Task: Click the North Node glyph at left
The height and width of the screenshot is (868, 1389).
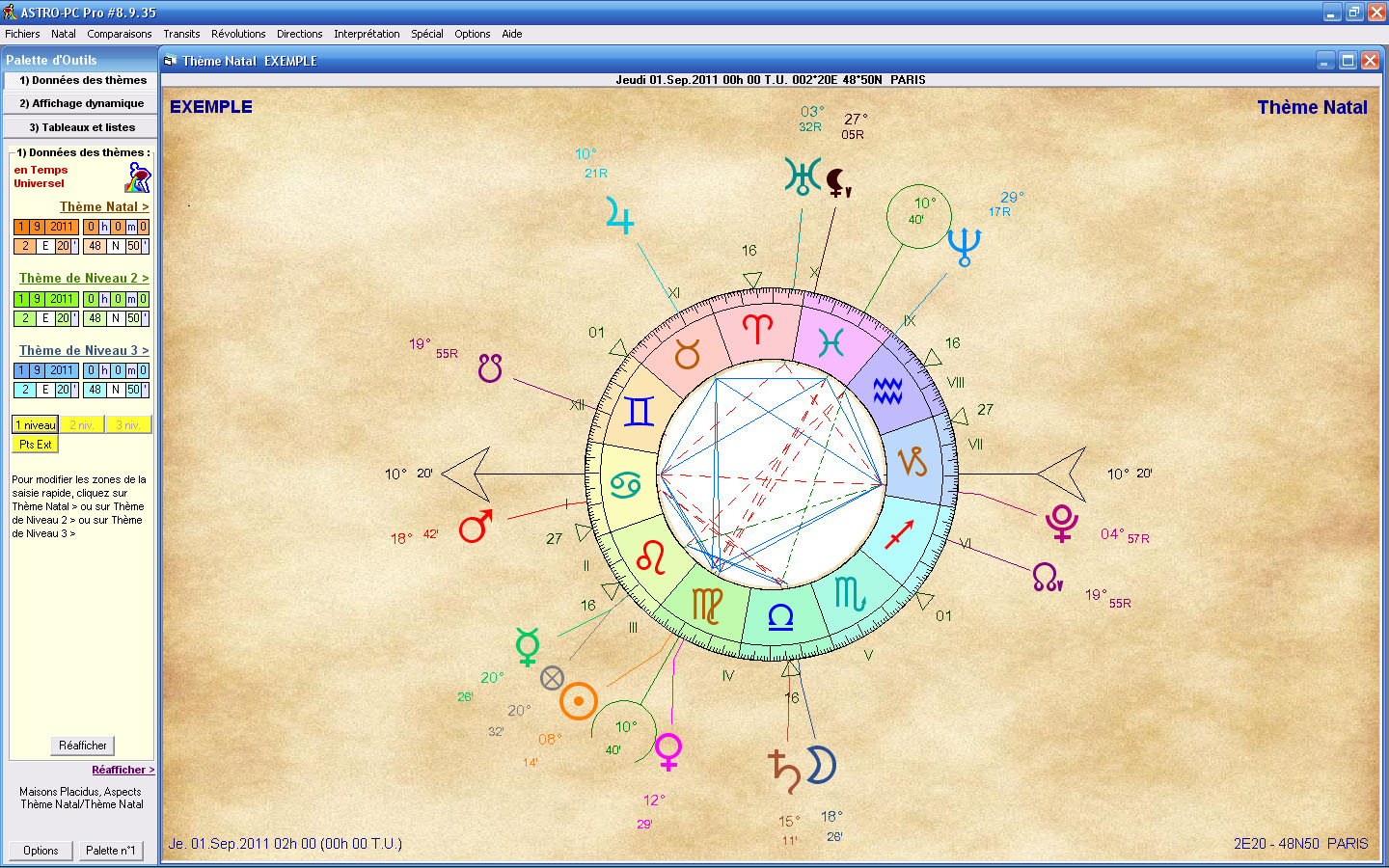Action: click(x=490, y=367)
